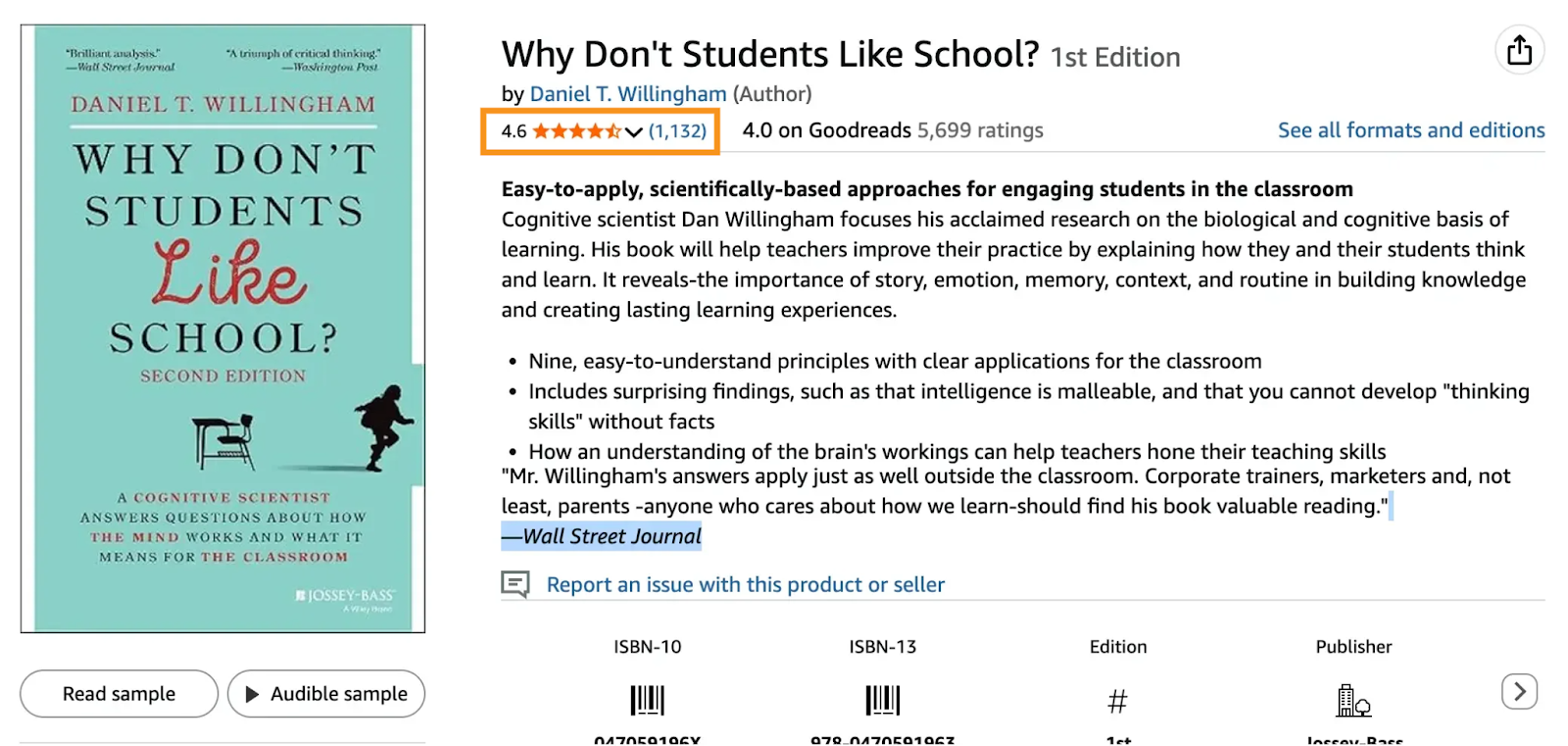1568x746 pixels.
Task: Click See all formats and editions
Action: (x=1411, y=130)
